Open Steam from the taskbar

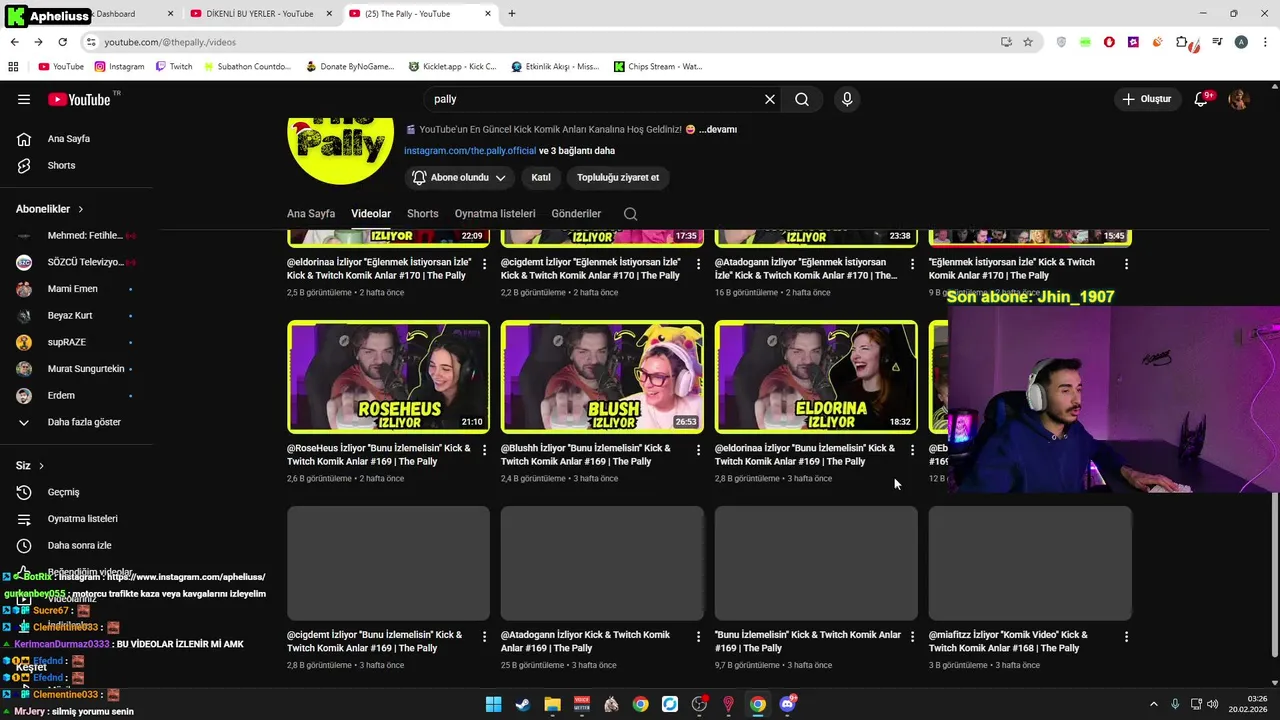(523, 704)
